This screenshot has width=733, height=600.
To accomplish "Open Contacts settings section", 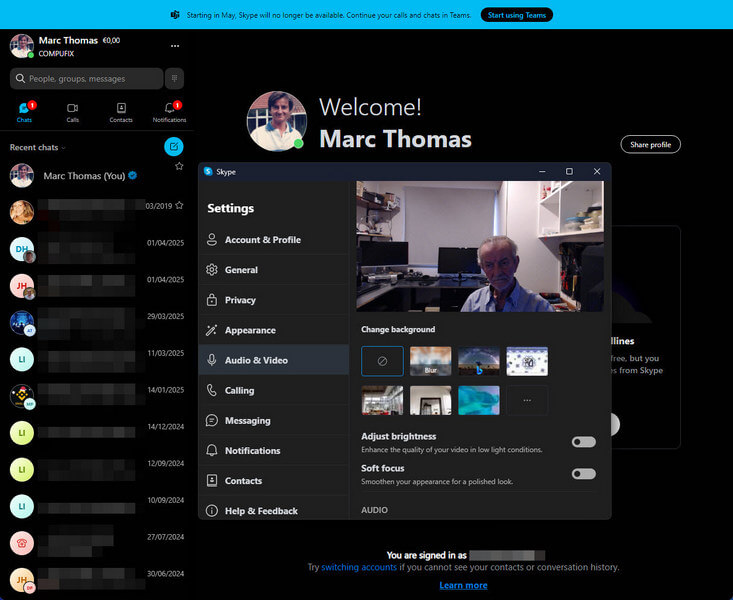I will 274,480.
